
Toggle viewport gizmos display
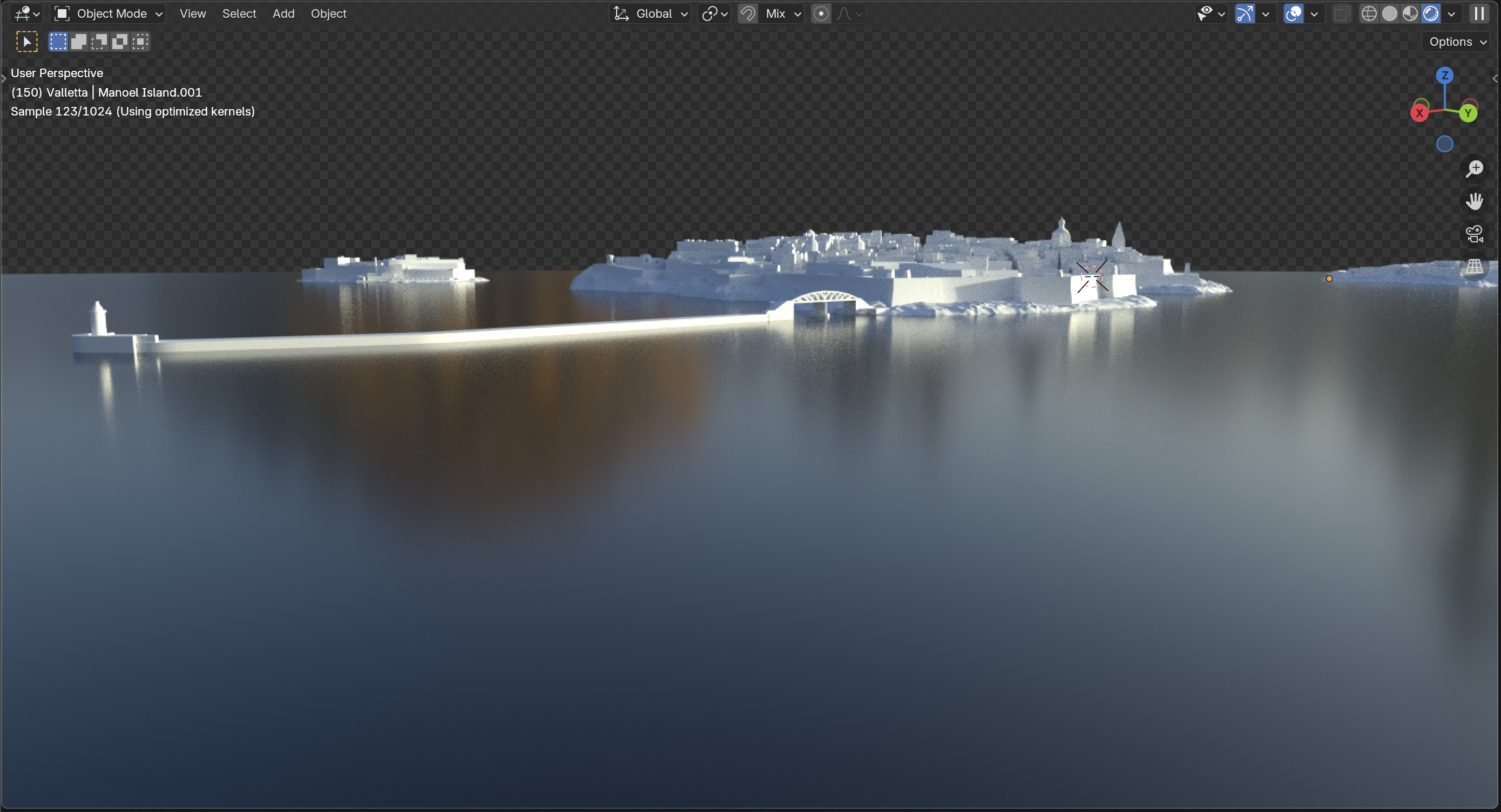point(1245,13)
